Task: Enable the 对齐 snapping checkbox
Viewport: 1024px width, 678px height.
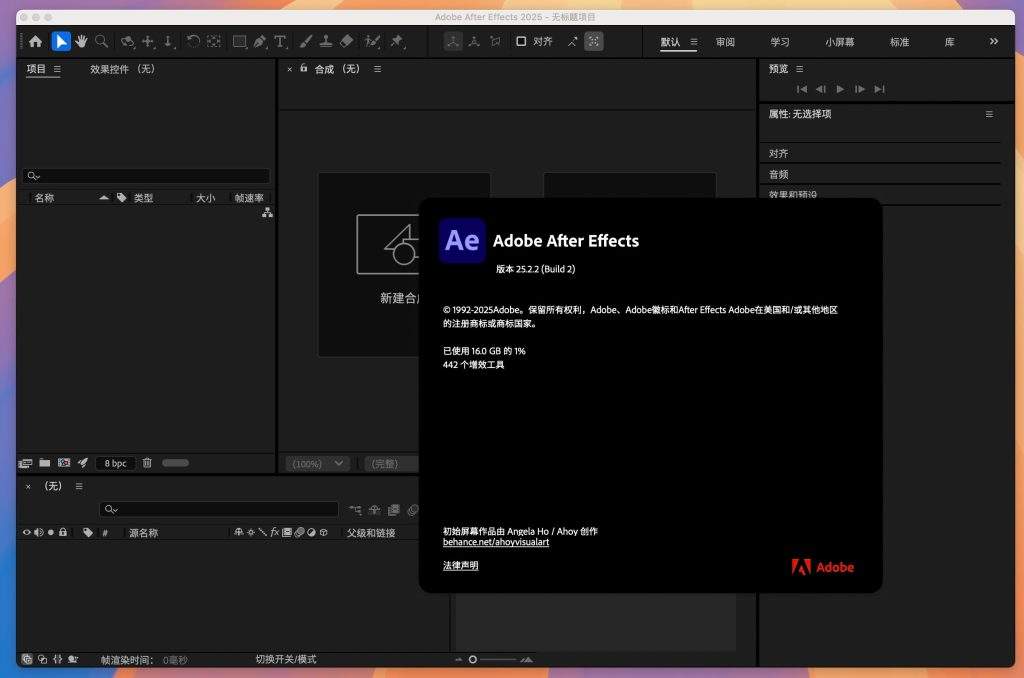Action: (521, 41)
